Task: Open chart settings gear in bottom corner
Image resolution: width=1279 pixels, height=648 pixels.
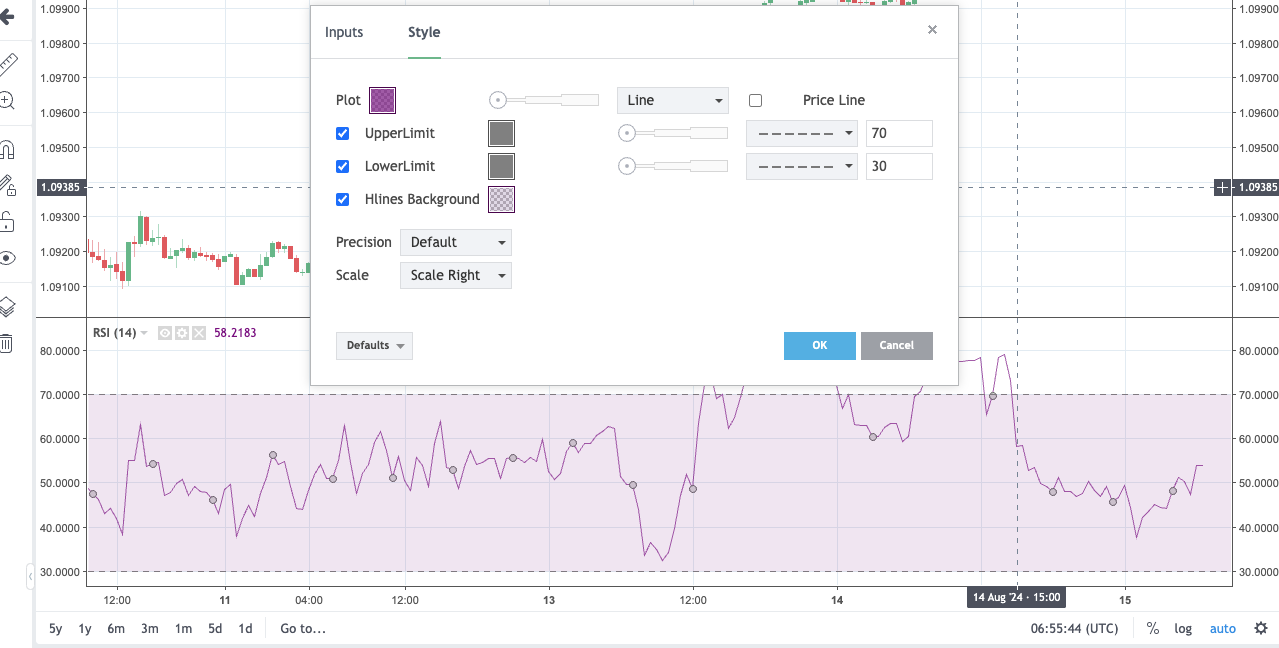Action: 1261,628
